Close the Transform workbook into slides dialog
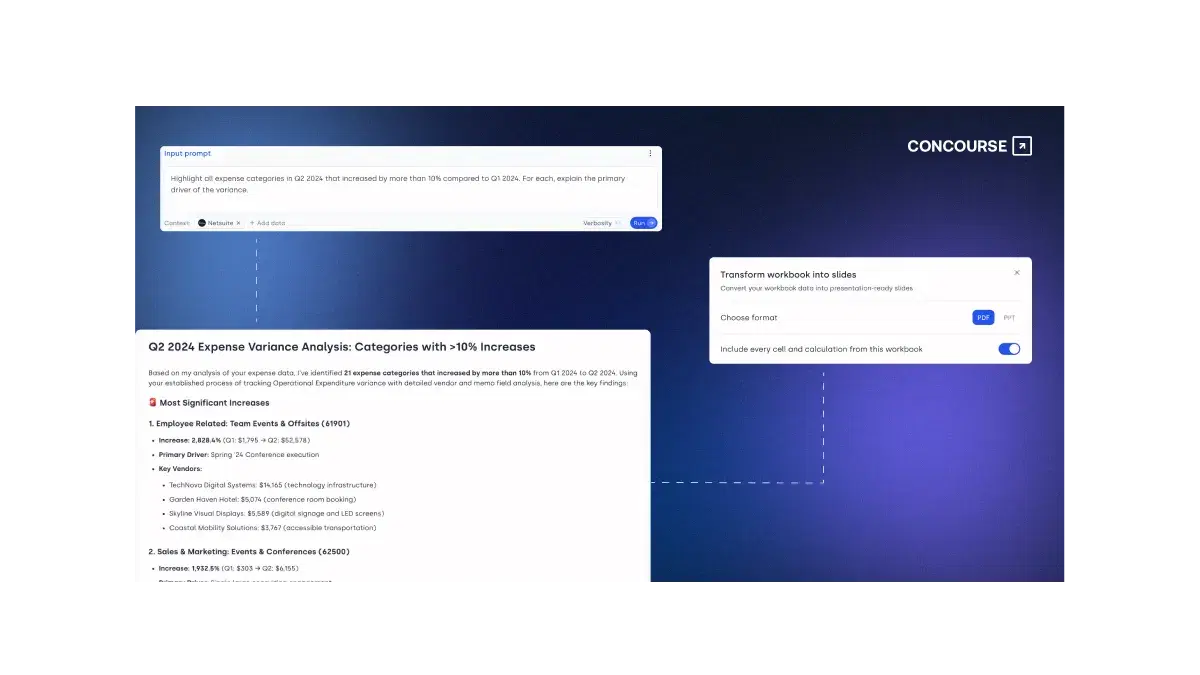 (1017, 273)
